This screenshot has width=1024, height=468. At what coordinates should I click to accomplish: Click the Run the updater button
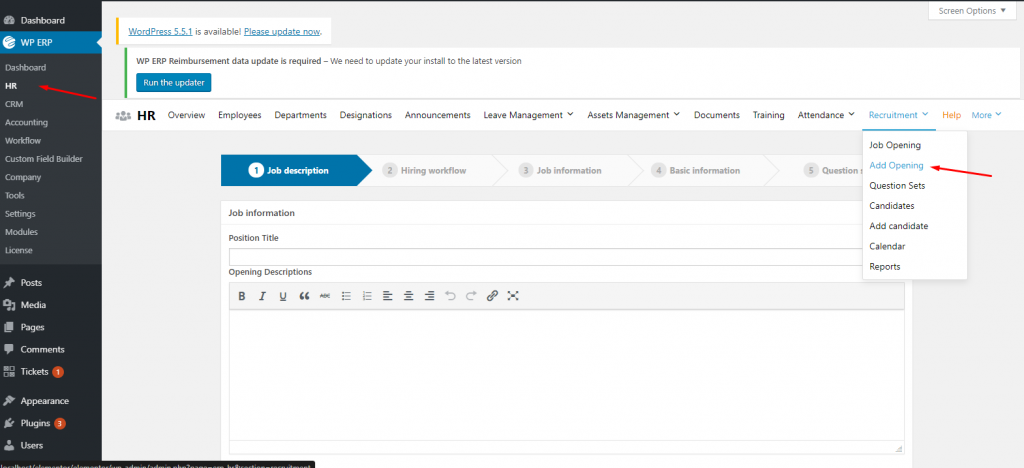174,83
